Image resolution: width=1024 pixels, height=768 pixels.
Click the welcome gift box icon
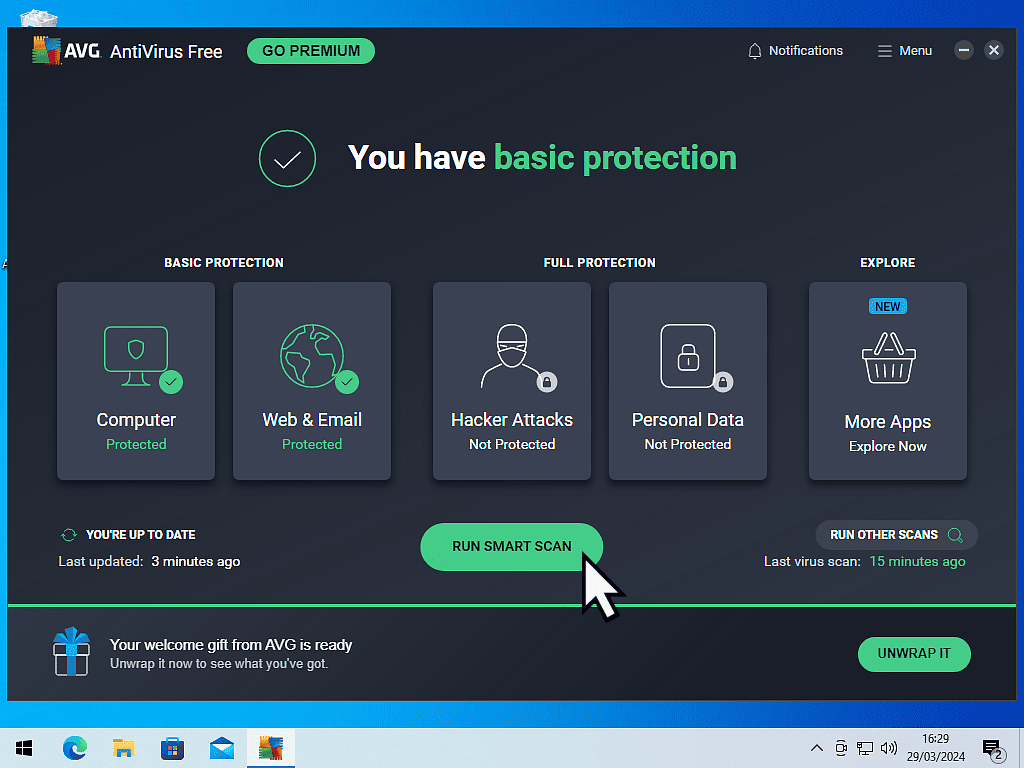pyautogui.click(x=71, y=652)
